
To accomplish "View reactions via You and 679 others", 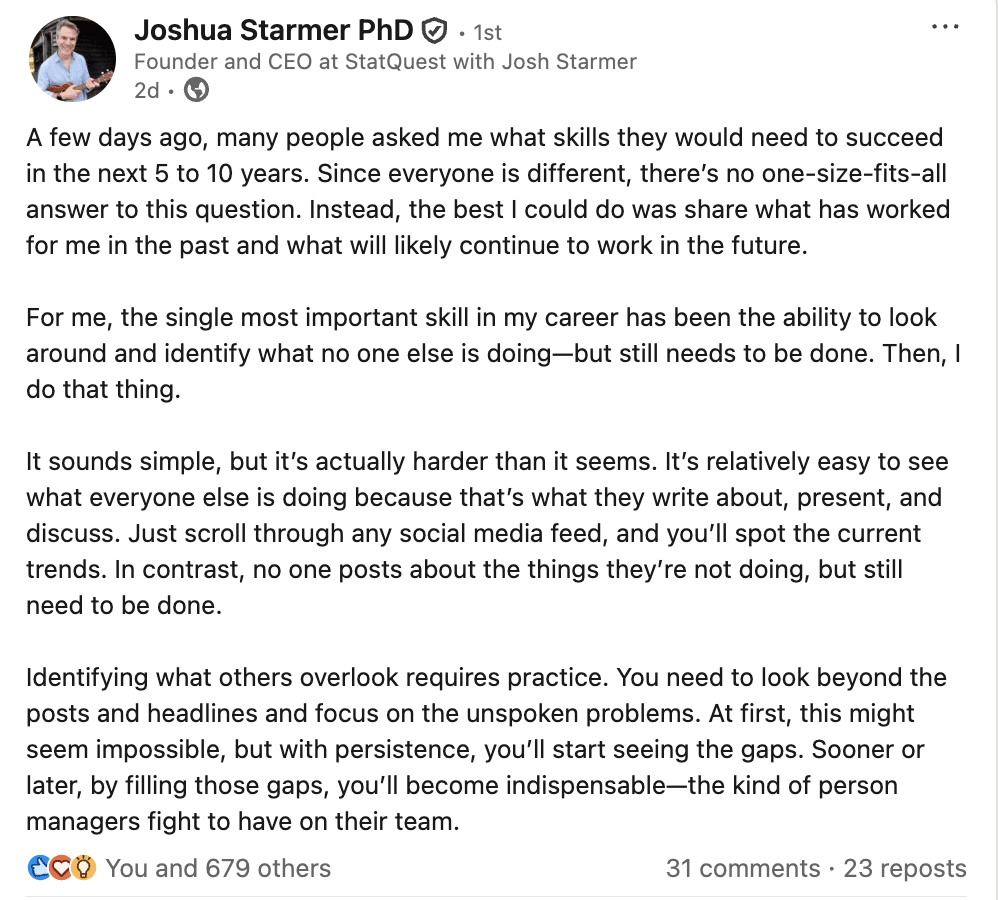I will coord(218,868).
